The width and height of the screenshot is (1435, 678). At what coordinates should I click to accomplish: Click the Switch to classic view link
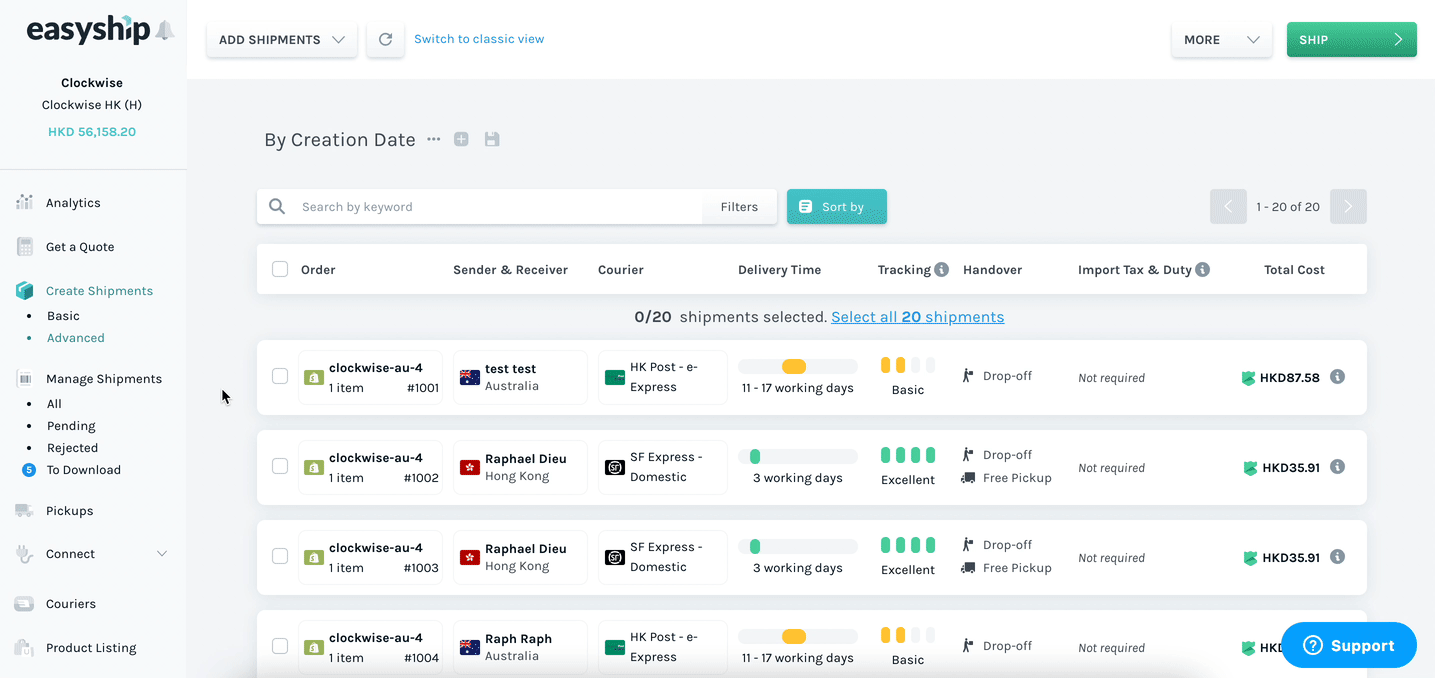coord(479,39)
